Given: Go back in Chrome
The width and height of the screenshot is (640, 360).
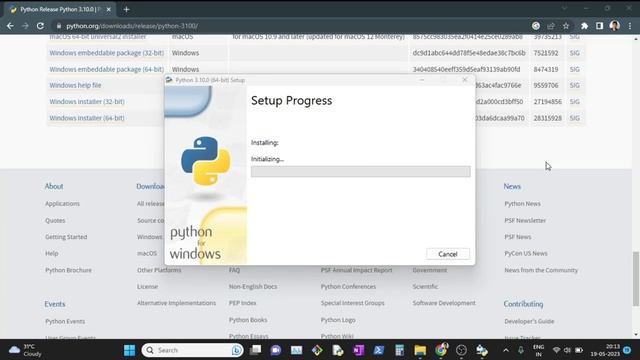Looking at the screenshot, I should tap(10, 26).
